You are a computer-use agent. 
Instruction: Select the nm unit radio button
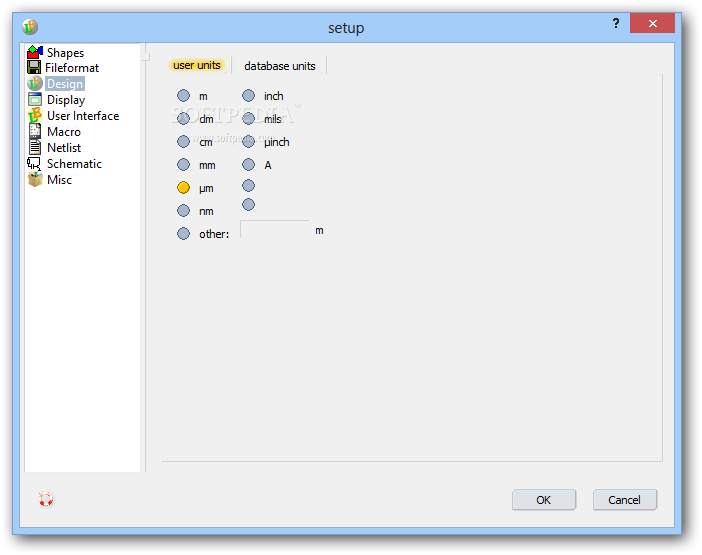pos(183,210)
